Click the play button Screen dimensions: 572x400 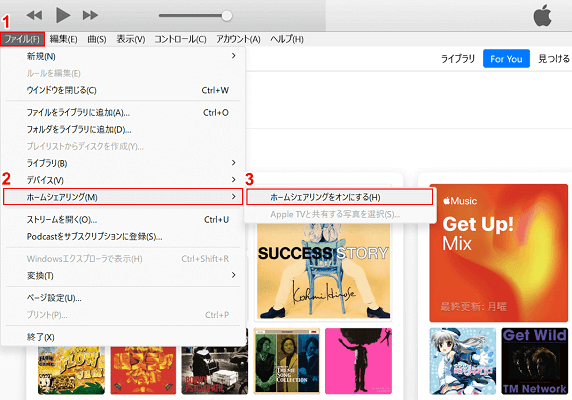pyautogui.click(x=63, y=15)
